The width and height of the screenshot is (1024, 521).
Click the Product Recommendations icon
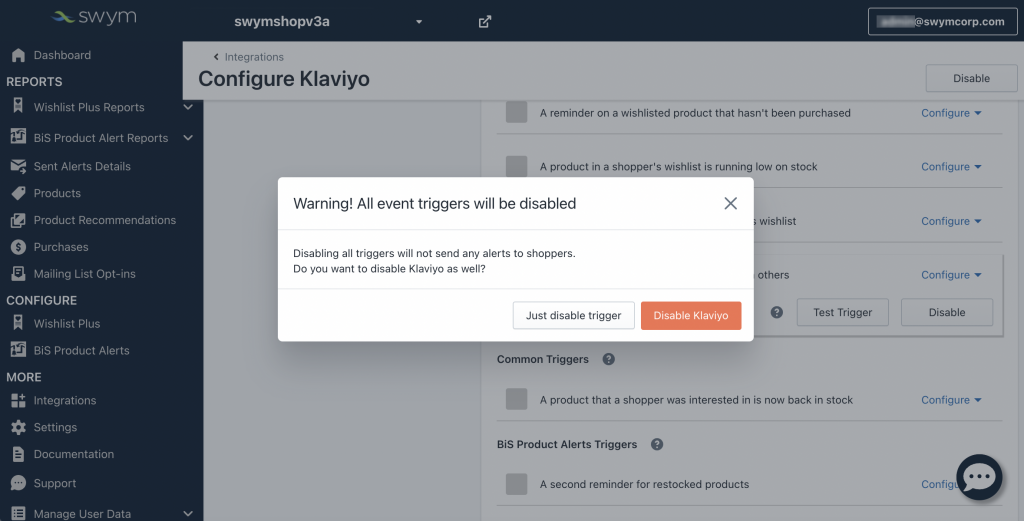pyautogui.click(x=18, y=220)
